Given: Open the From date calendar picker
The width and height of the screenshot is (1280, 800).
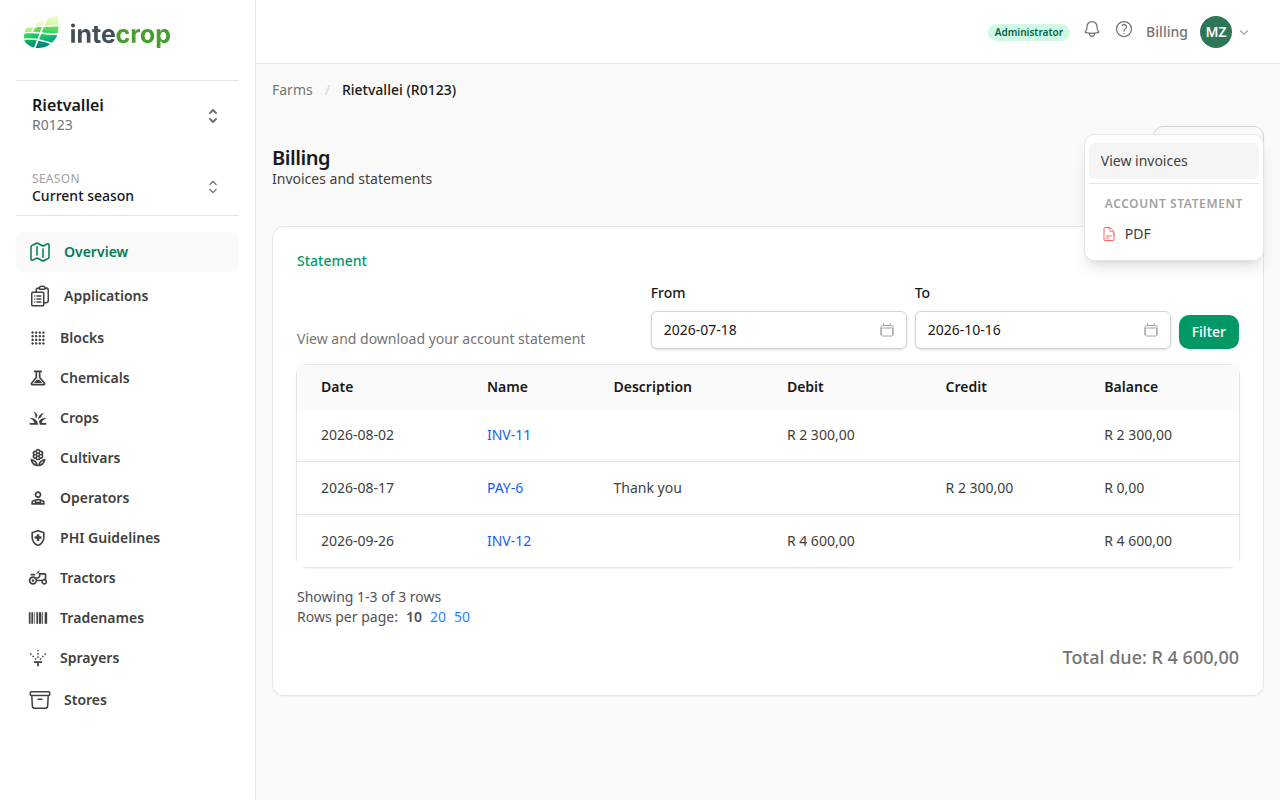Looking at the screenshot, I should (887, 330).
